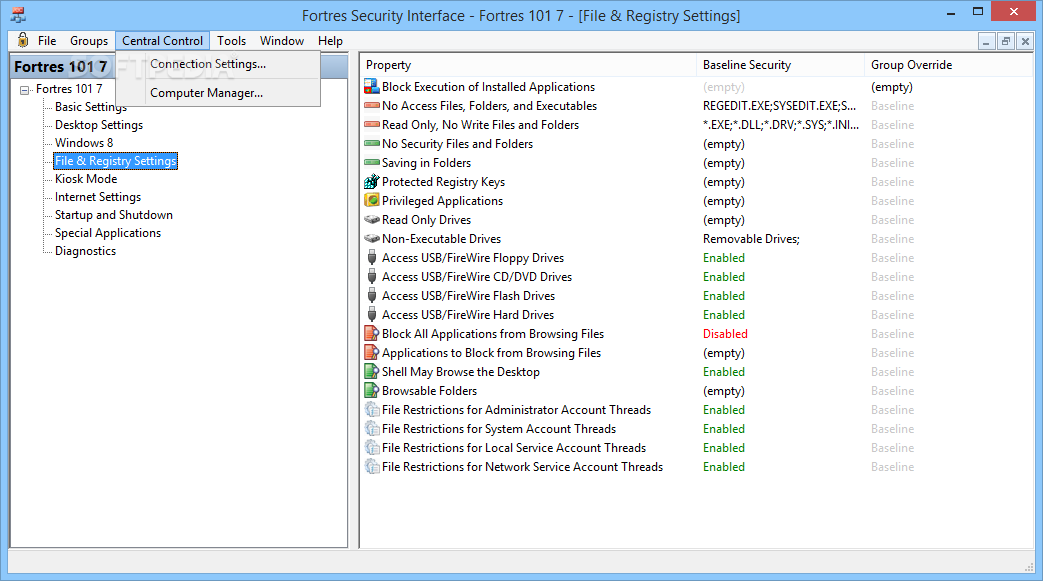Choose Connection Settings... from the menu

click(218, 64)
